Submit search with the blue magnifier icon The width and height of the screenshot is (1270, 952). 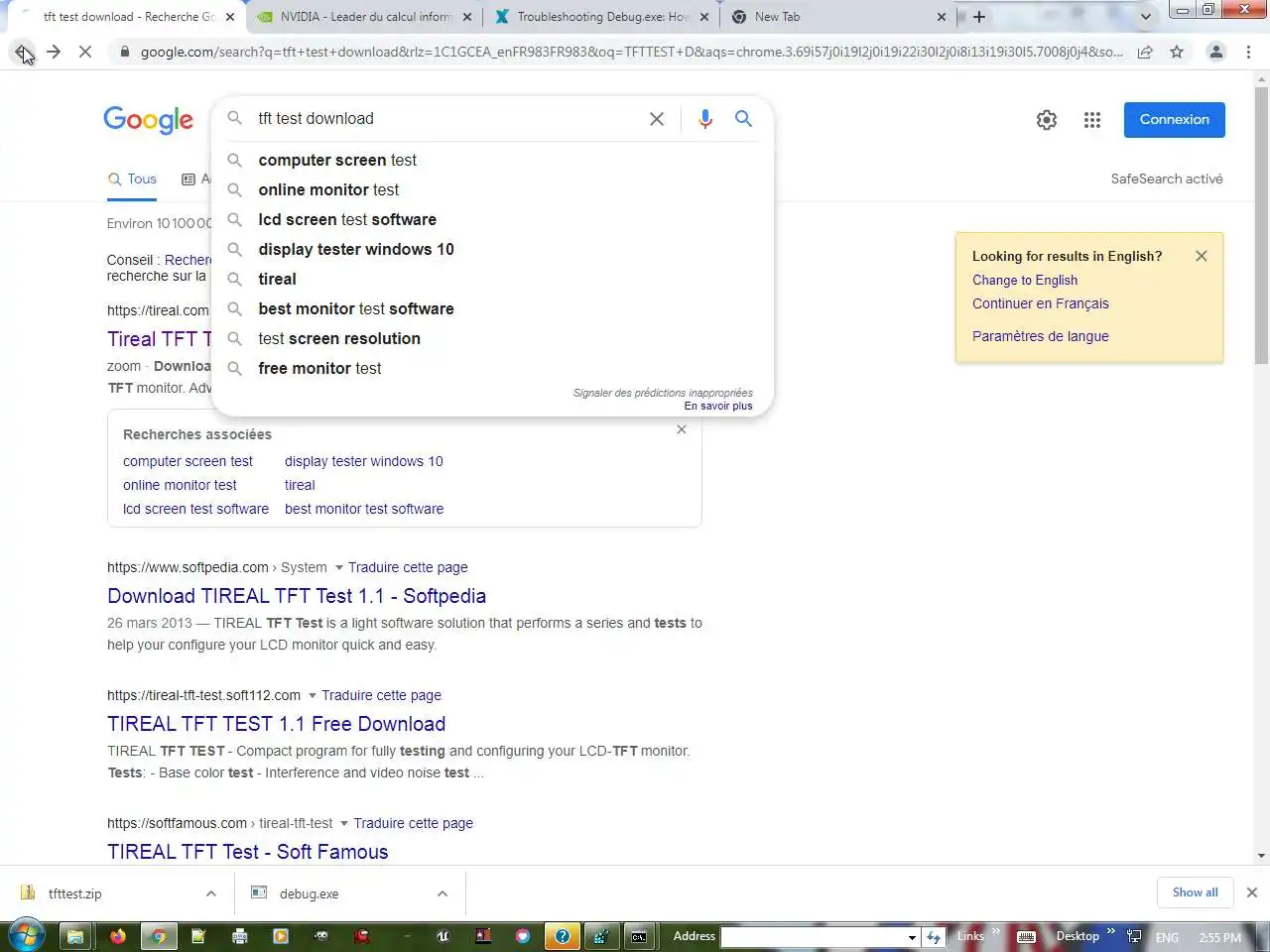pos(743,119)
